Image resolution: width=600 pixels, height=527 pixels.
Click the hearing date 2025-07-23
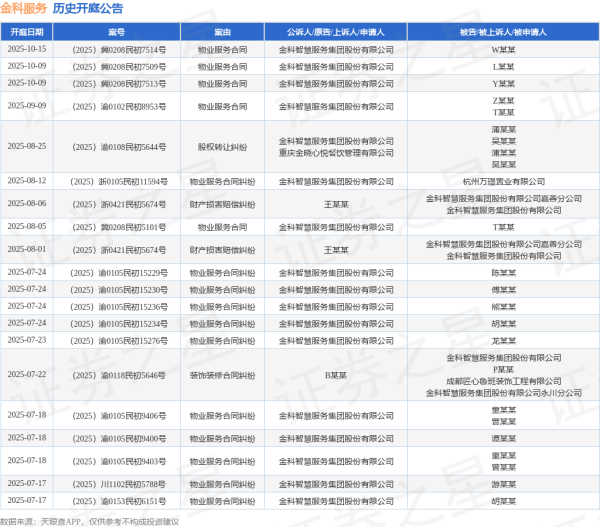[27, 340]
